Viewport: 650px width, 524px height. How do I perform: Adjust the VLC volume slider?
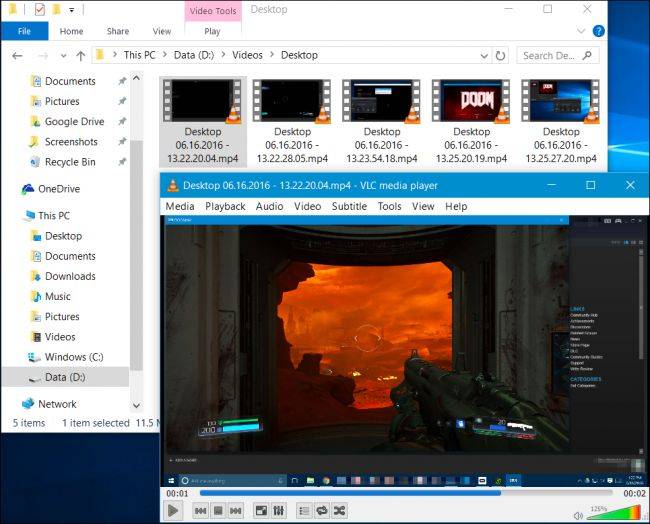point(615,513)
